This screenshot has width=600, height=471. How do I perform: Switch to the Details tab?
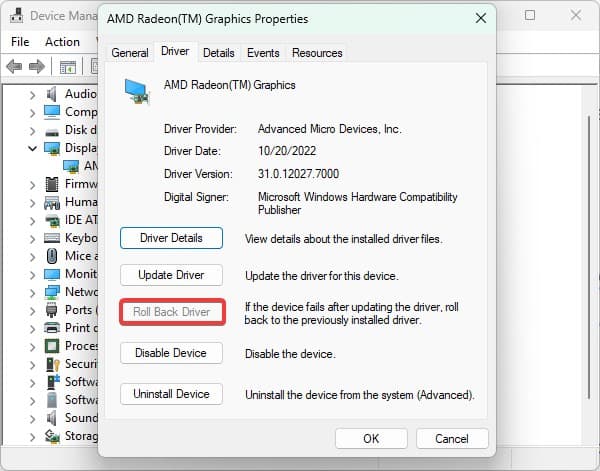tap(218, 53)
